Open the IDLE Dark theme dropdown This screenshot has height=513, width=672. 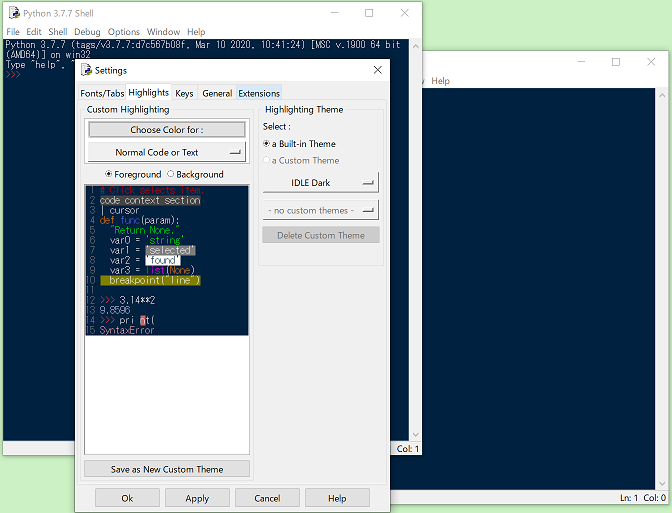[321, 183]
